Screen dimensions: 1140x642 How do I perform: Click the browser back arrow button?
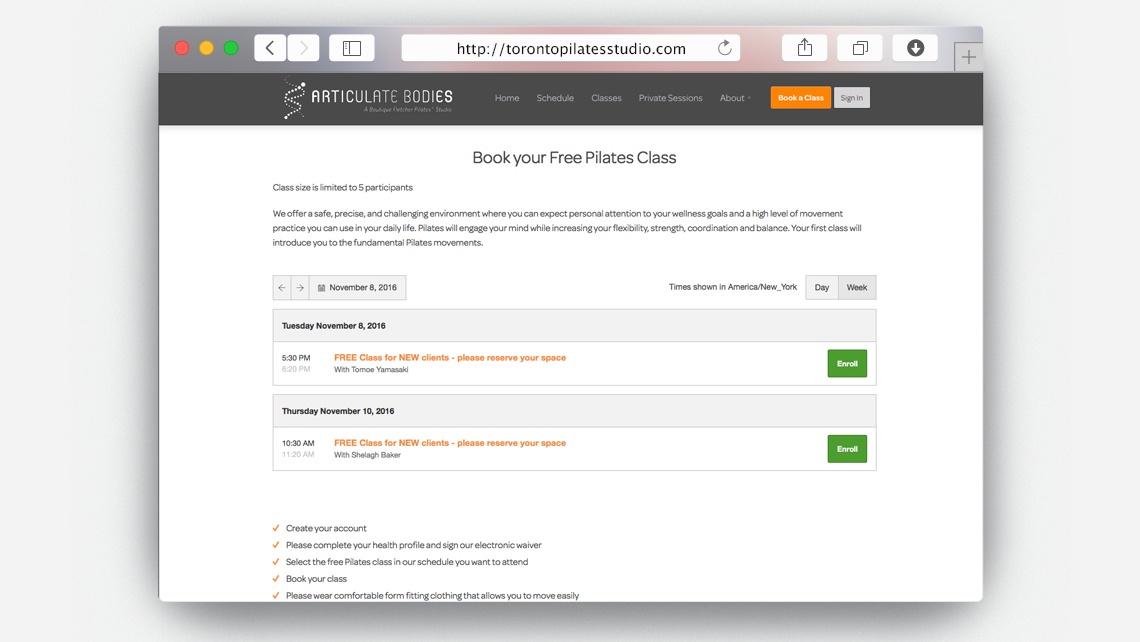pos(270,48)
